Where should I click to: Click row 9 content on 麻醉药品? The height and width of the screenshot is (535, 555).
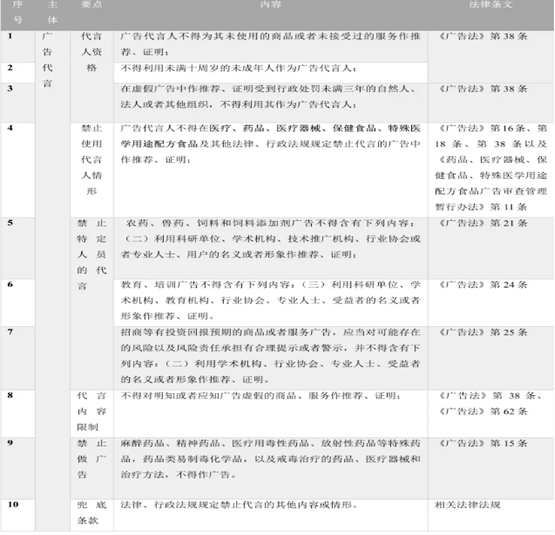pyautogui.click(x=270, y=459)
